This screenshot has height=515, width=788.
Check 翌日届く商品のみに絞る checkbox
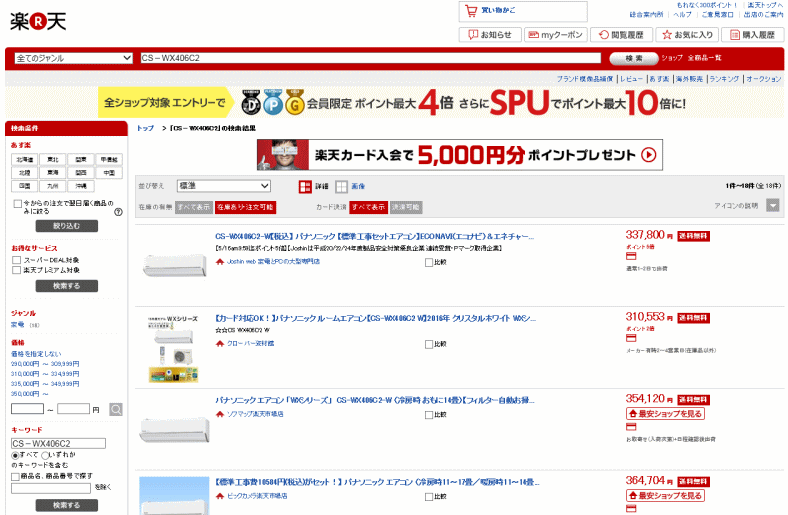point(18,203)
